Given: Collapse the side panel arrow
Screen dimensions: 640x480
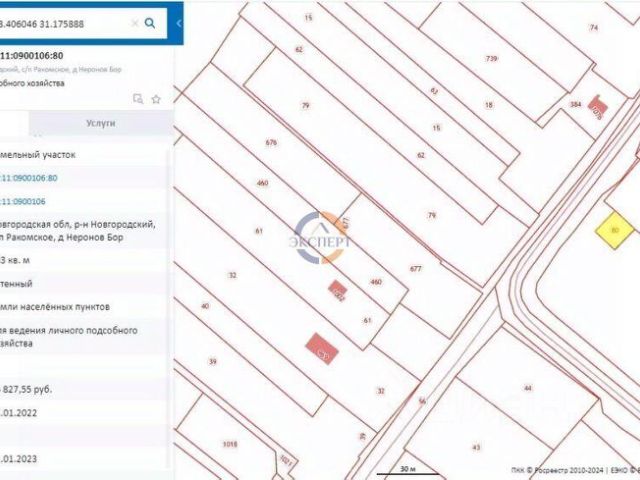Looking at the screenshot, I should pyautogui.click(x=178, y=23).
